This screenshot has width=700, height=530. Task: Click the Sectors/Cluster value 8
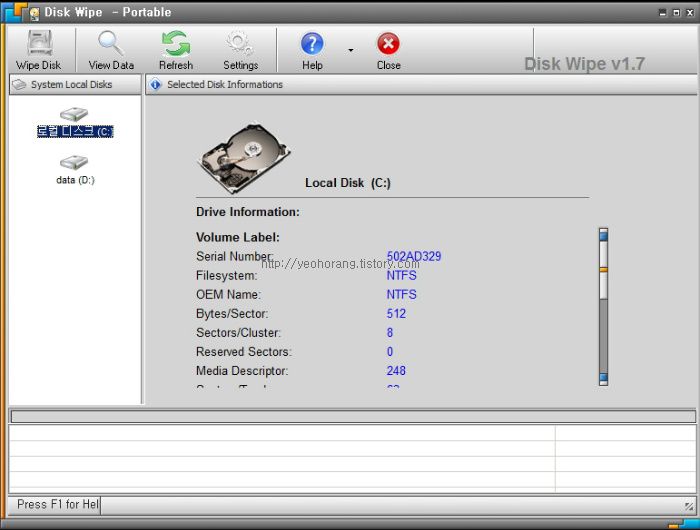pos(390,333)
